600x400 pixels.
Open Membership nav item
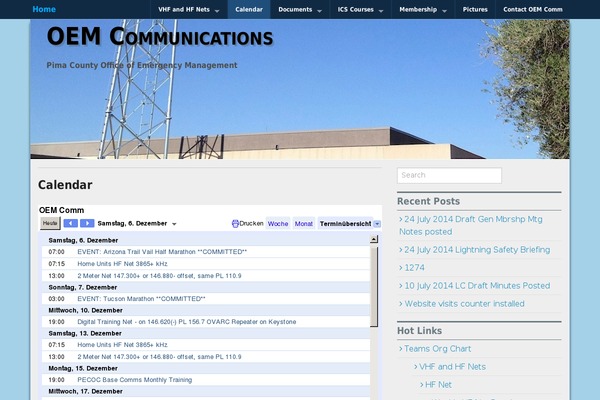point(418,10)
